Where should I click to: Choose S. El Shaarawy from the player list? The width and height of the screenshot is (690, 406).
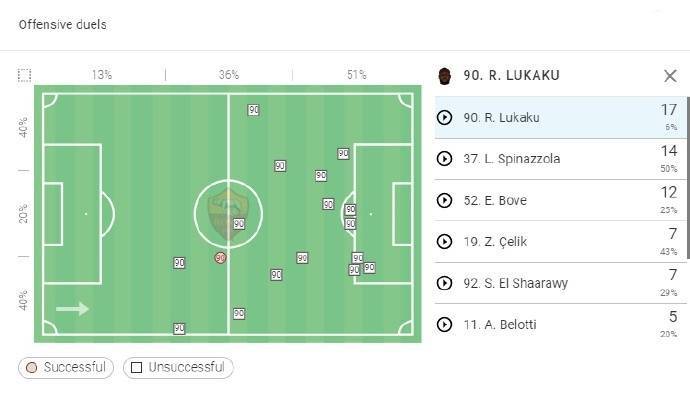(x=516, y=284)
